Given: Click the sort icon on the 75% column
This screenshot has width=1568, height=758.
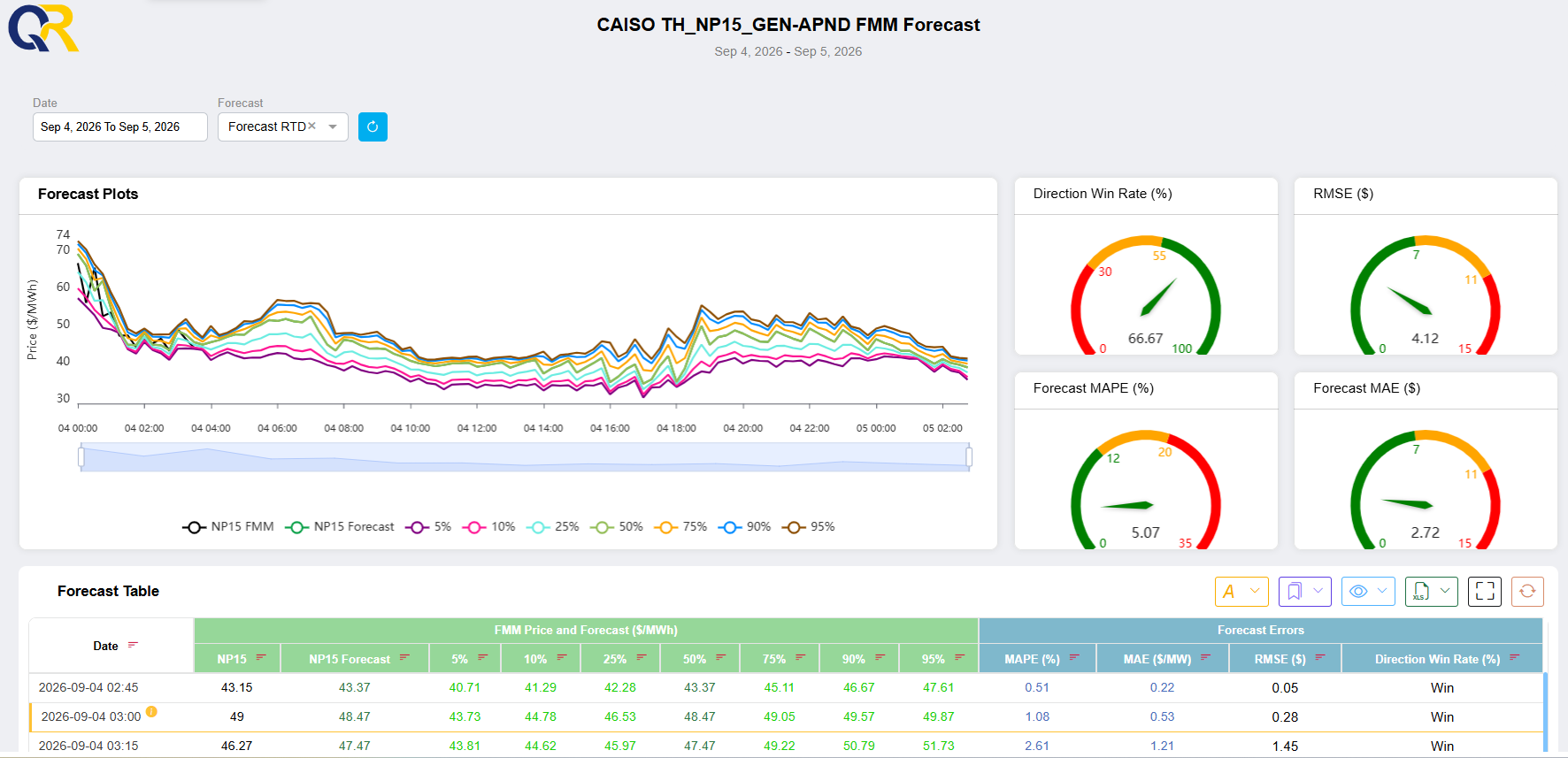Looking at the screenshot, I should coord(800,658).
